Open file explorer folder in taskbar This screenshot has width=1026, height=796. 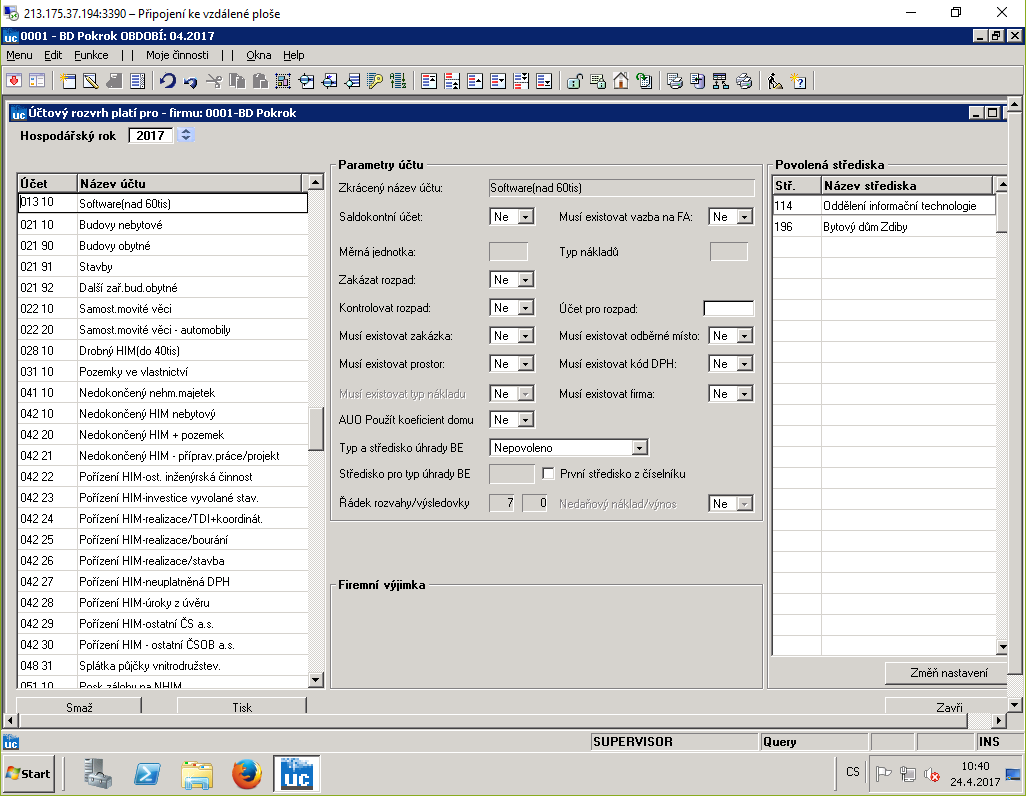tap(197, 774)
